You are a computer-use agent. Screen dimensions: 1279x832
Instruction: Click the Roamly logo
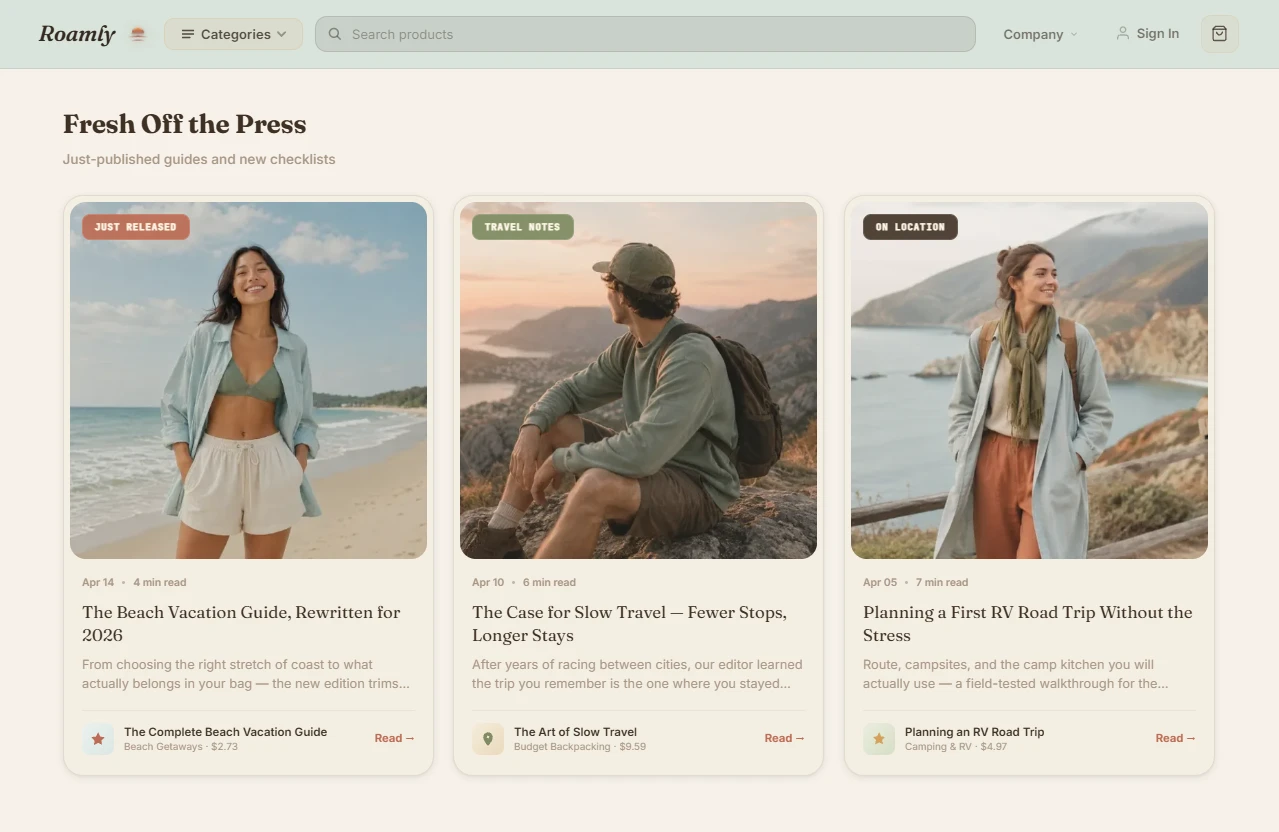[77, 34]
